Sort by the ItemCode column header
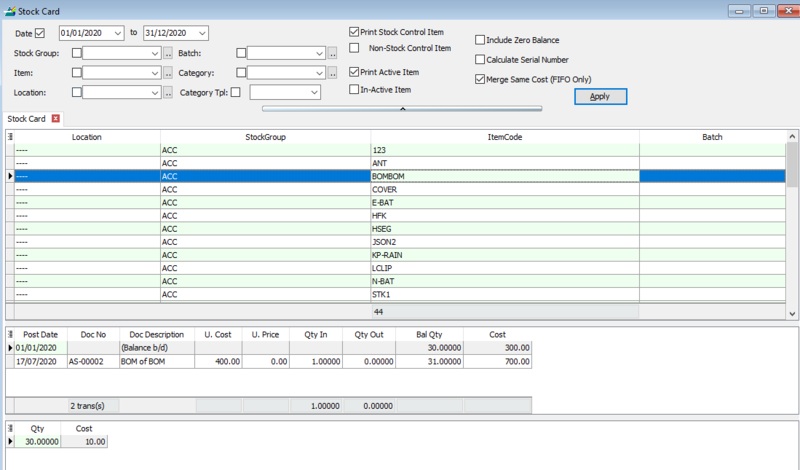This screenshot has height=470, width=800. [x=504, y=137]
